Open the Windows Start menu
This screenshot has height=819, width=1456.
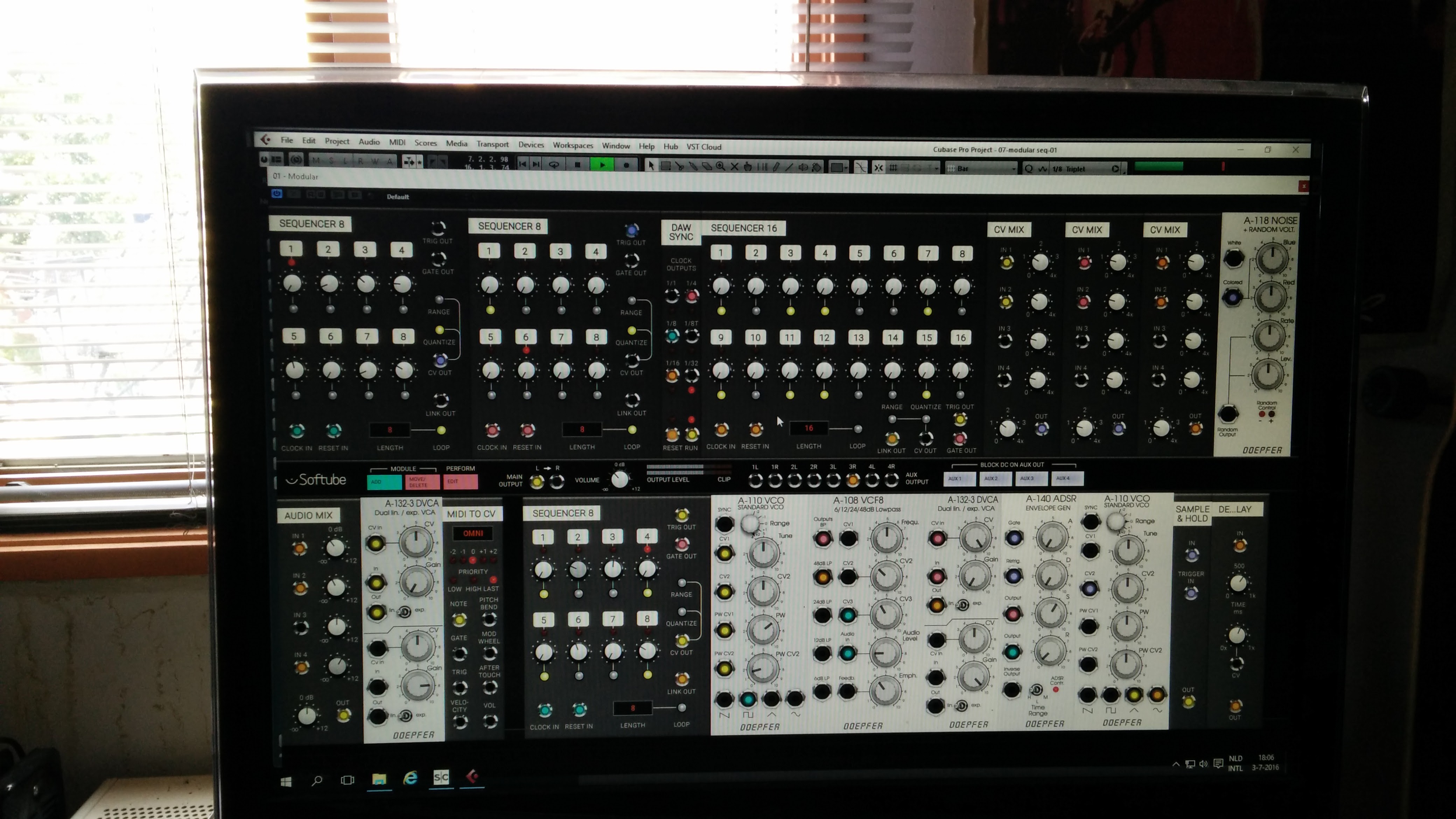(286, 782)
